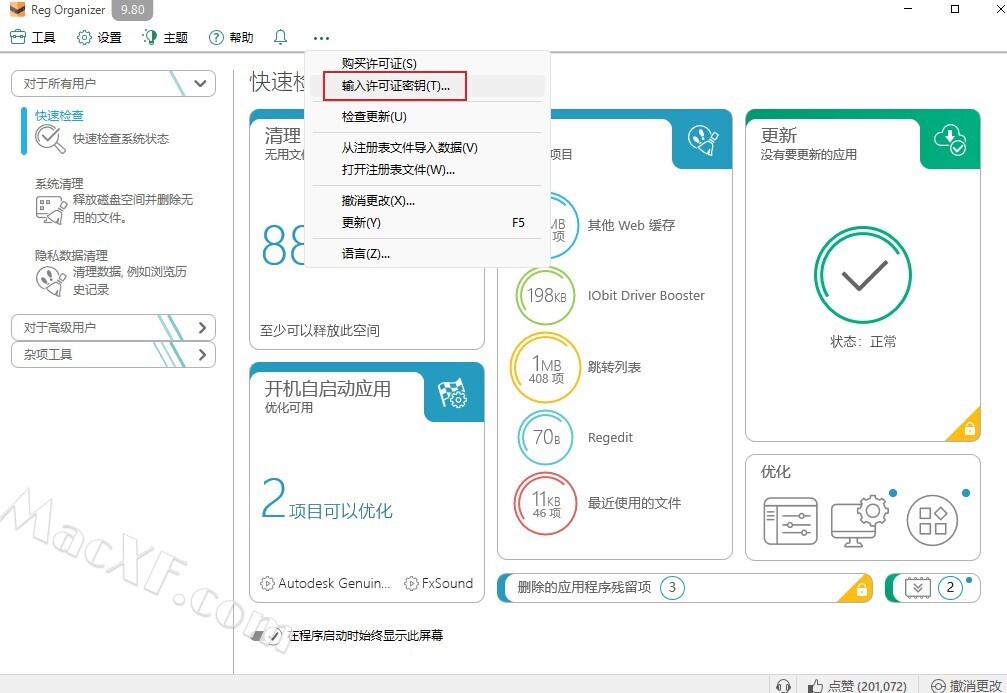Viewport: 1007px width, 693px height.
Task: Click the Regedit label
Action: click(x=610, y=437)
